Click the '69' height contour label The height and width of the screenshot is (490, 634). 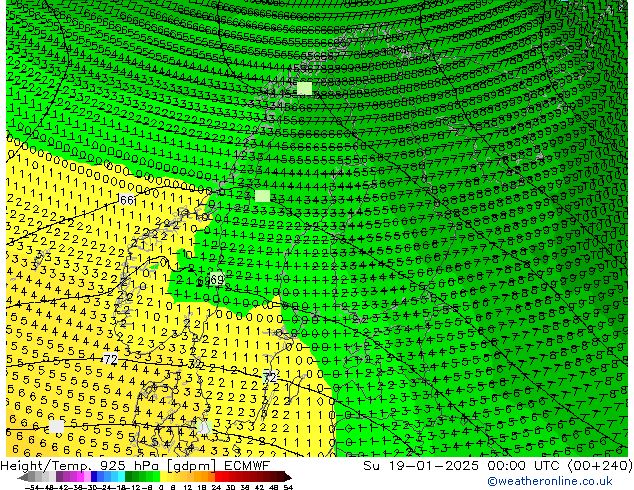[x=217, y=280]
